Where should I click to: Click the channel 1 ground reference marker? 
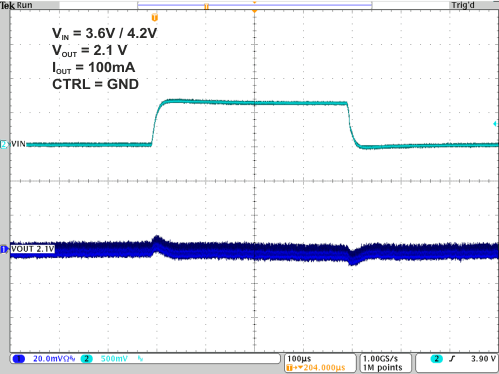pos(4,249)
